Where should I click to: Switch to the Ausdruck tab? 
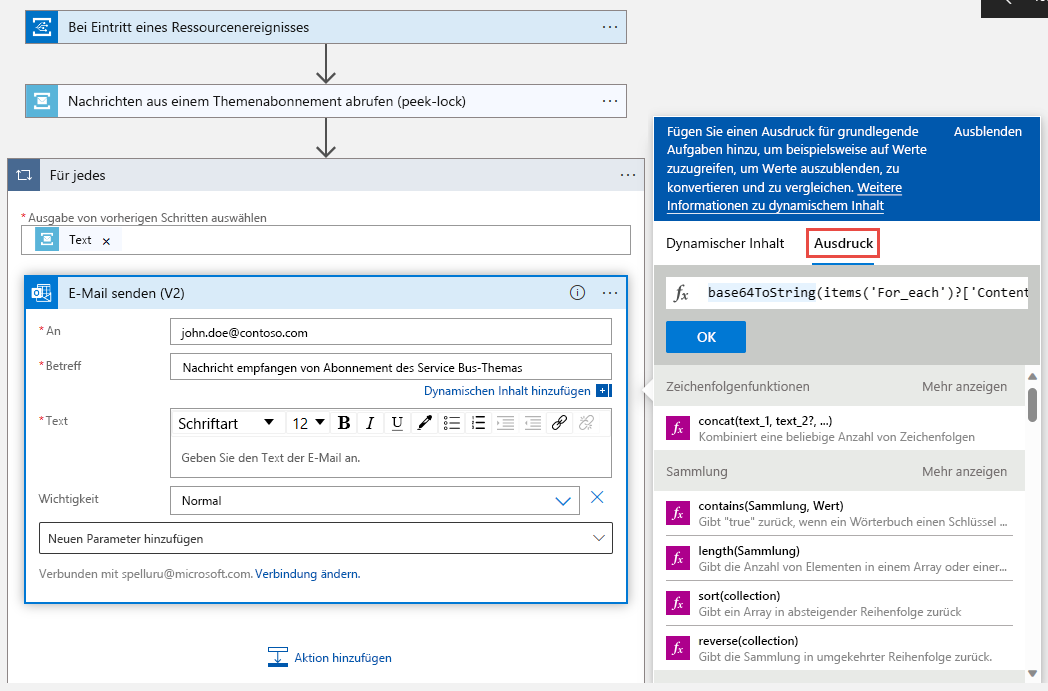point(843,243)
